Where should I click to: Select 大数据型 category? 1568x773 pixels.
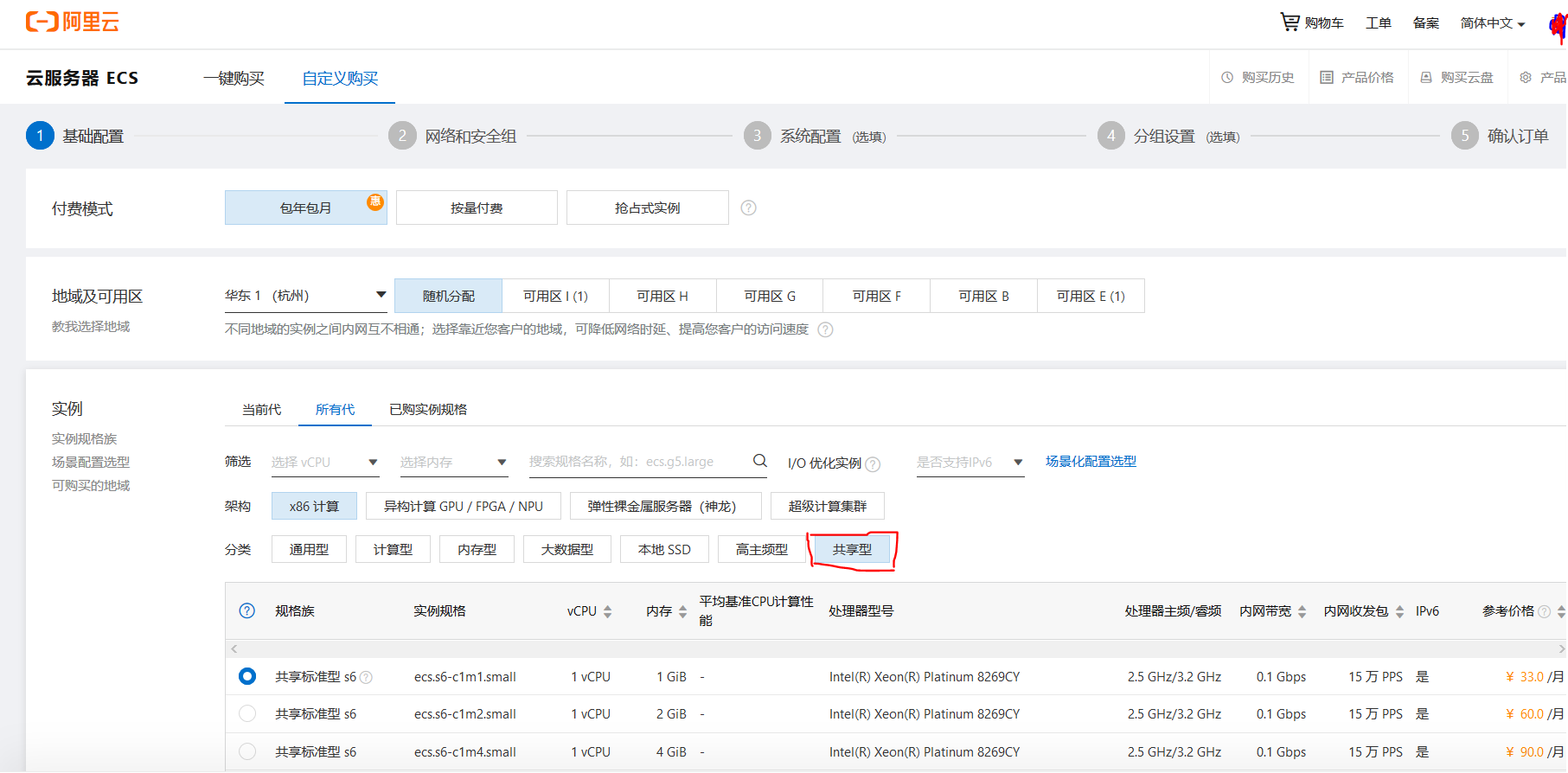tap(567, 549)
